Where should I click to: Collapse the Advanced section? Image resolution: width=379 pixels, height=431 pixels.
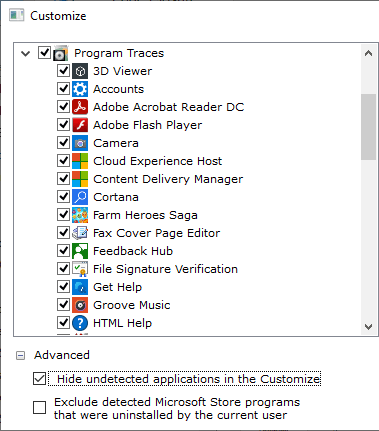[x=20, y=356]
